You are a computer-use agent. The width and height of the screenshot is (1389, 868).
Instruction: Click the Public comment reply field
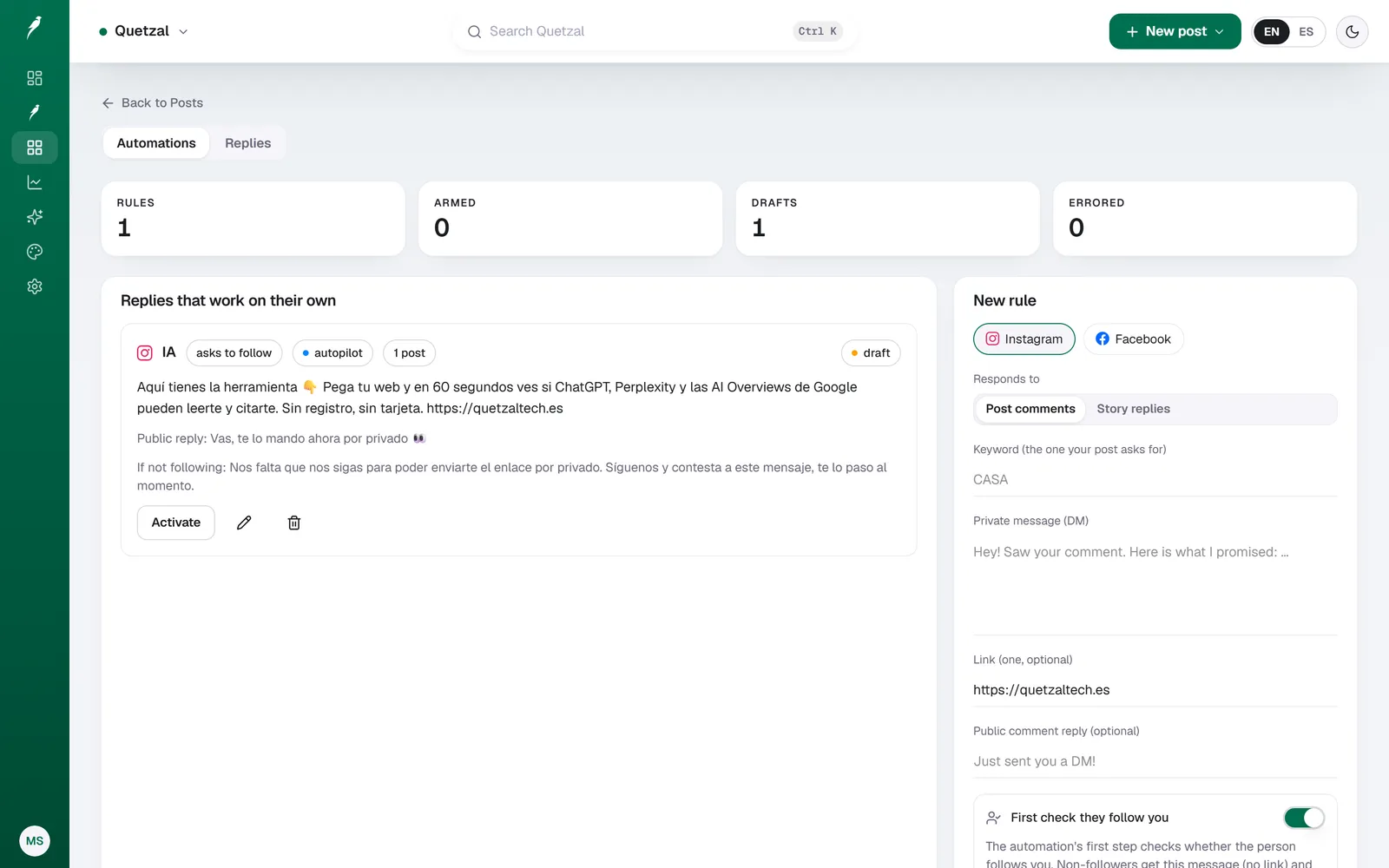click(x=1155, y=761)
